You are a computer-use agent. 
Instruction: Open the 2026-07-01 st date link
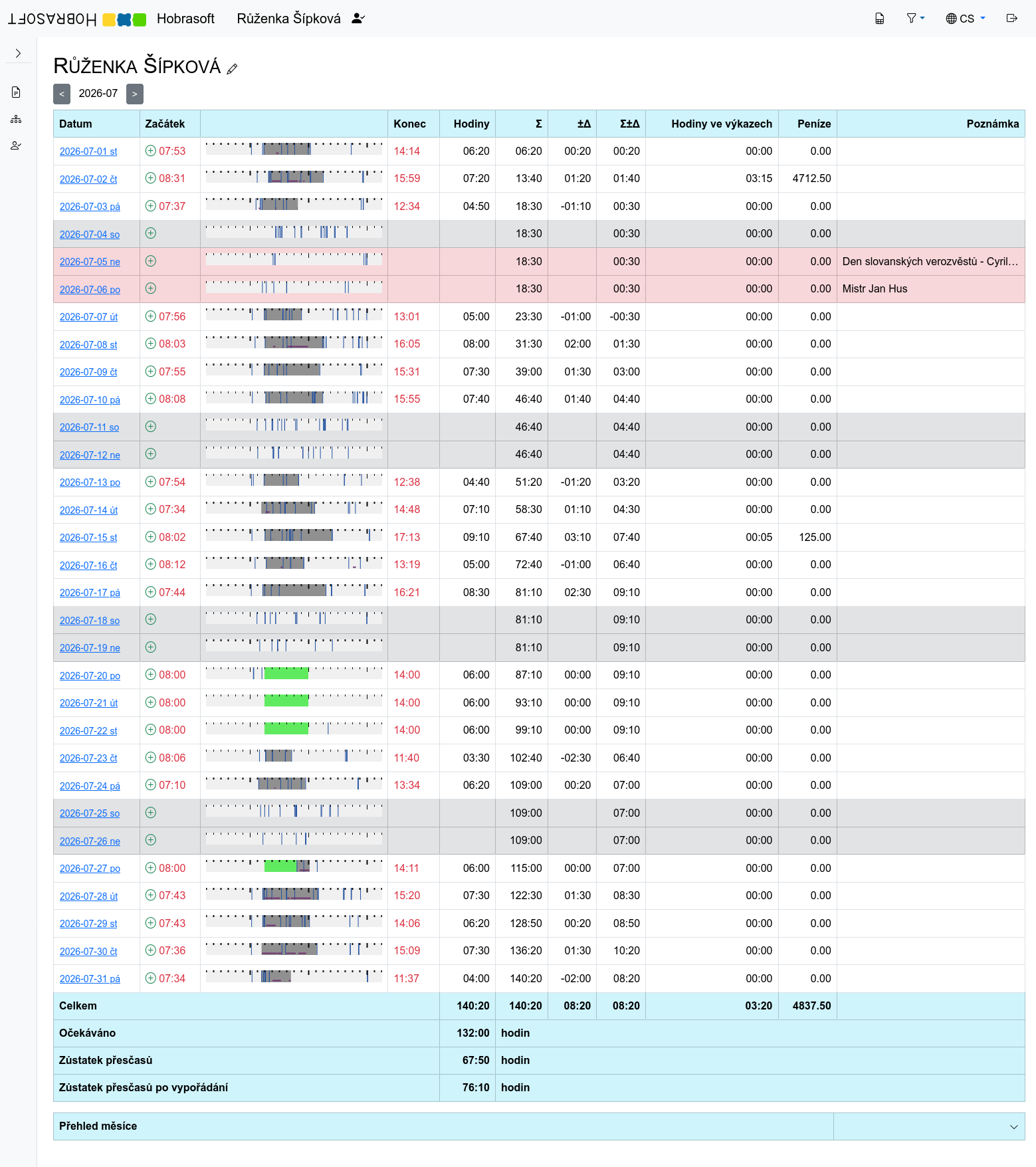coord(88,152)
